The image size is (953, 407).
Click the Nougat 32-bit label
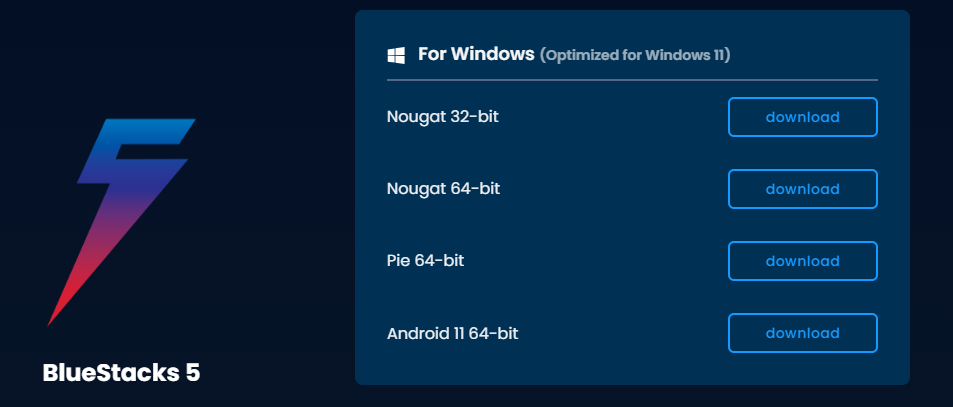[x=442, y=117]
